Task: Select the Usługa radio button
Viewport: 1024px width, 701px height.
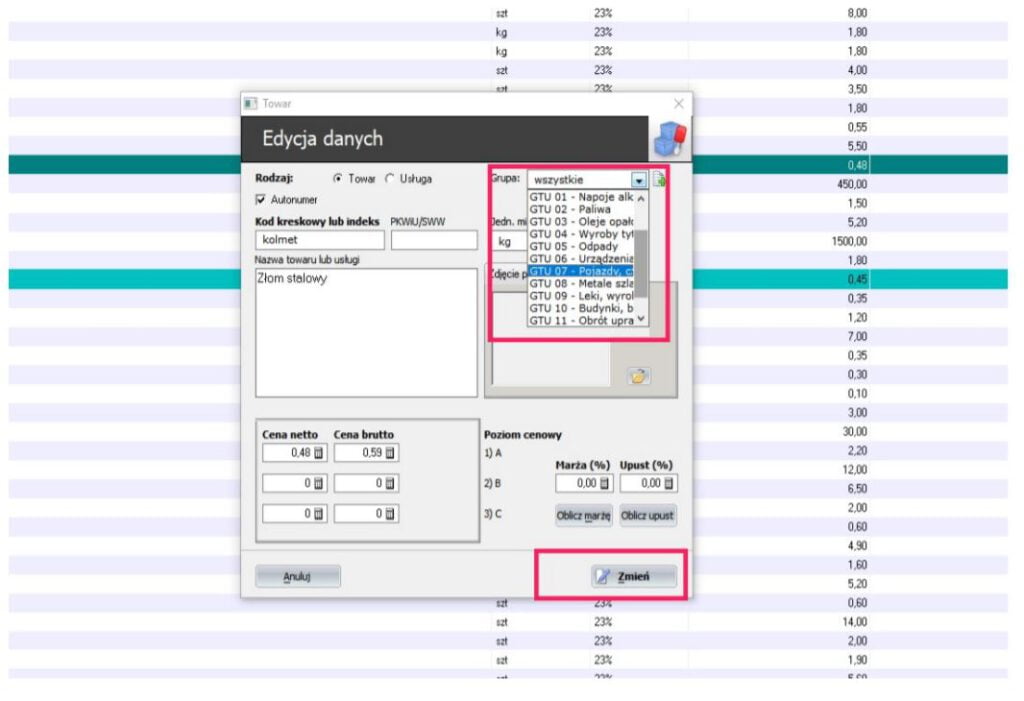Action: coord(390,179)
